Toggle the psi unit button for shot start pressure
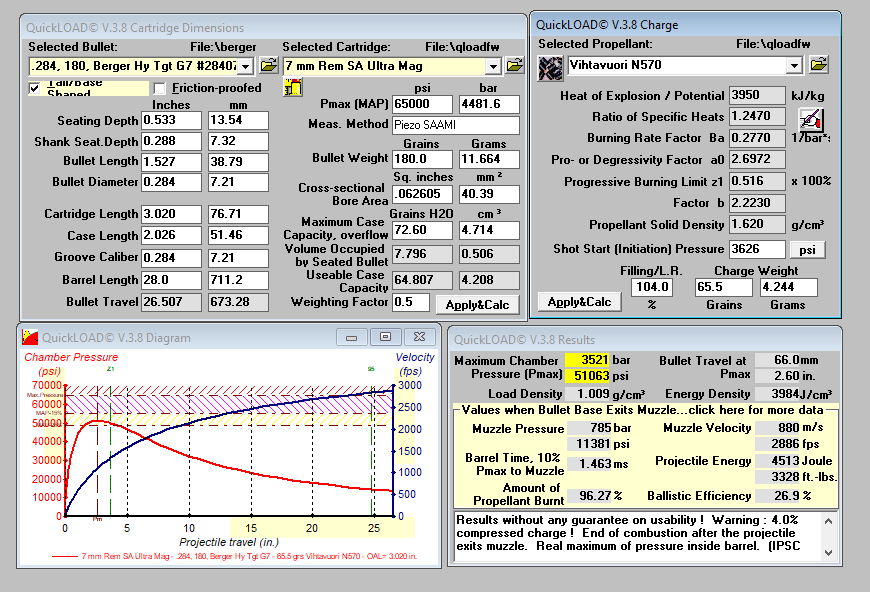 coord(807,249)
